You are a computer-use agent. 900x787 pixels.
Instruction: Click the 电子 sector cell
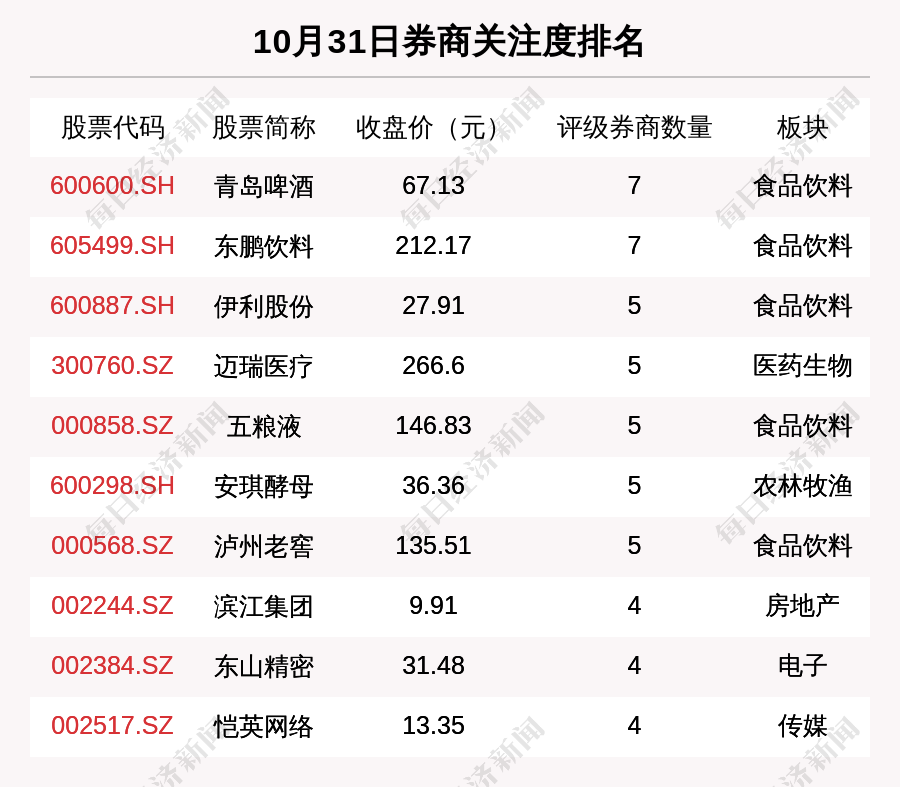pos(802,666)
